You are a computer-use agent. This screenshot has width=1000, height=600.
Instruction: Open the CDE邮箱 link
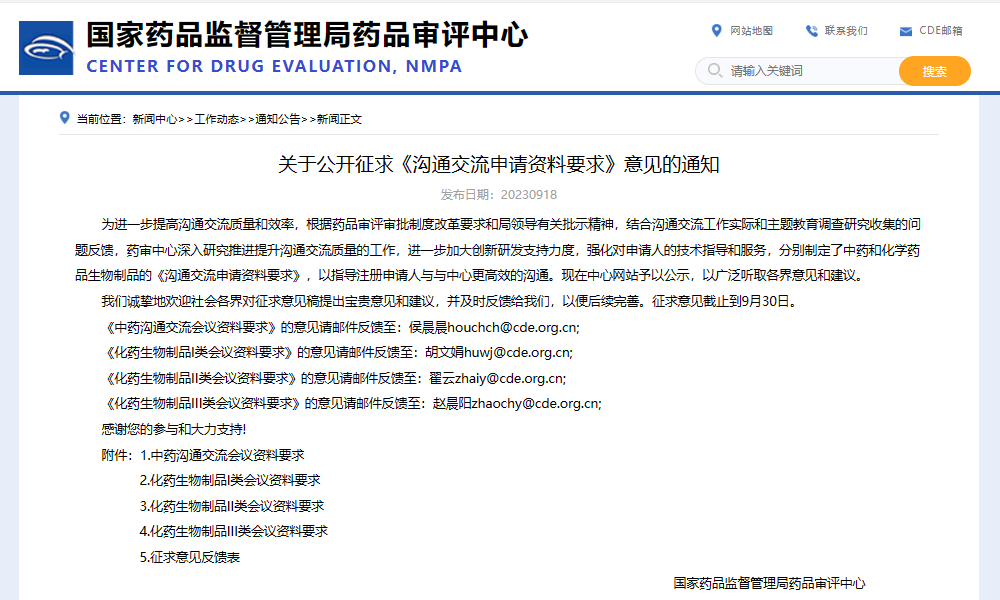(941, 31)
